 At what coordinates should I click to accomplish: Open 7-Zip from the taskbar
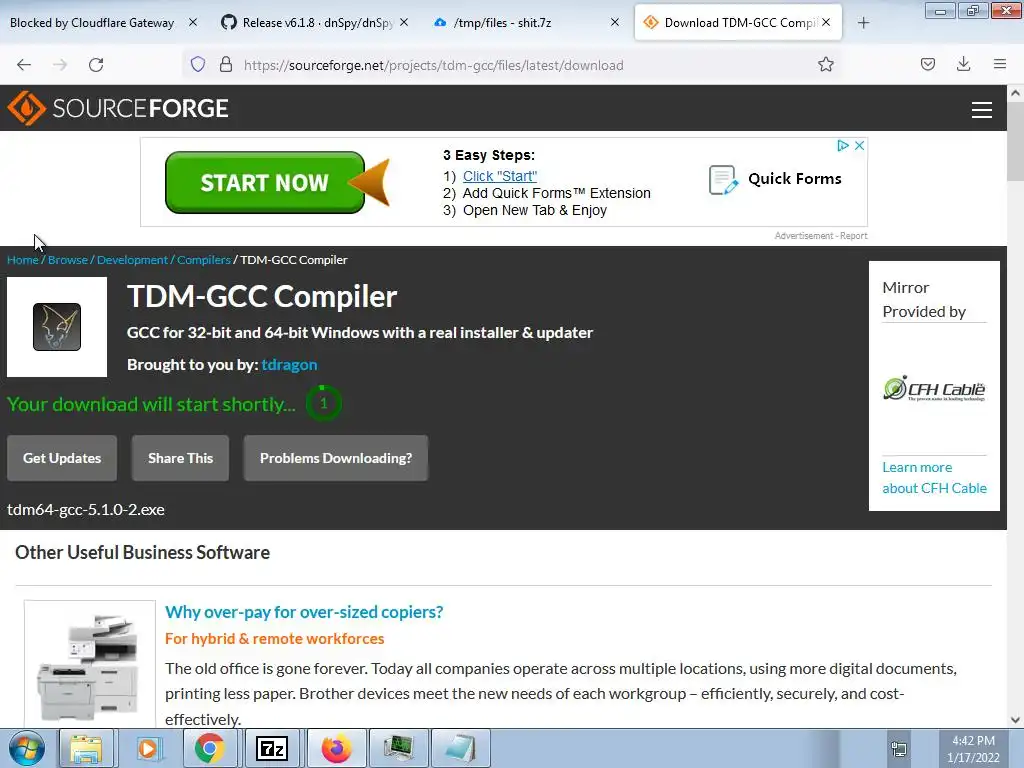coord(272,748)
